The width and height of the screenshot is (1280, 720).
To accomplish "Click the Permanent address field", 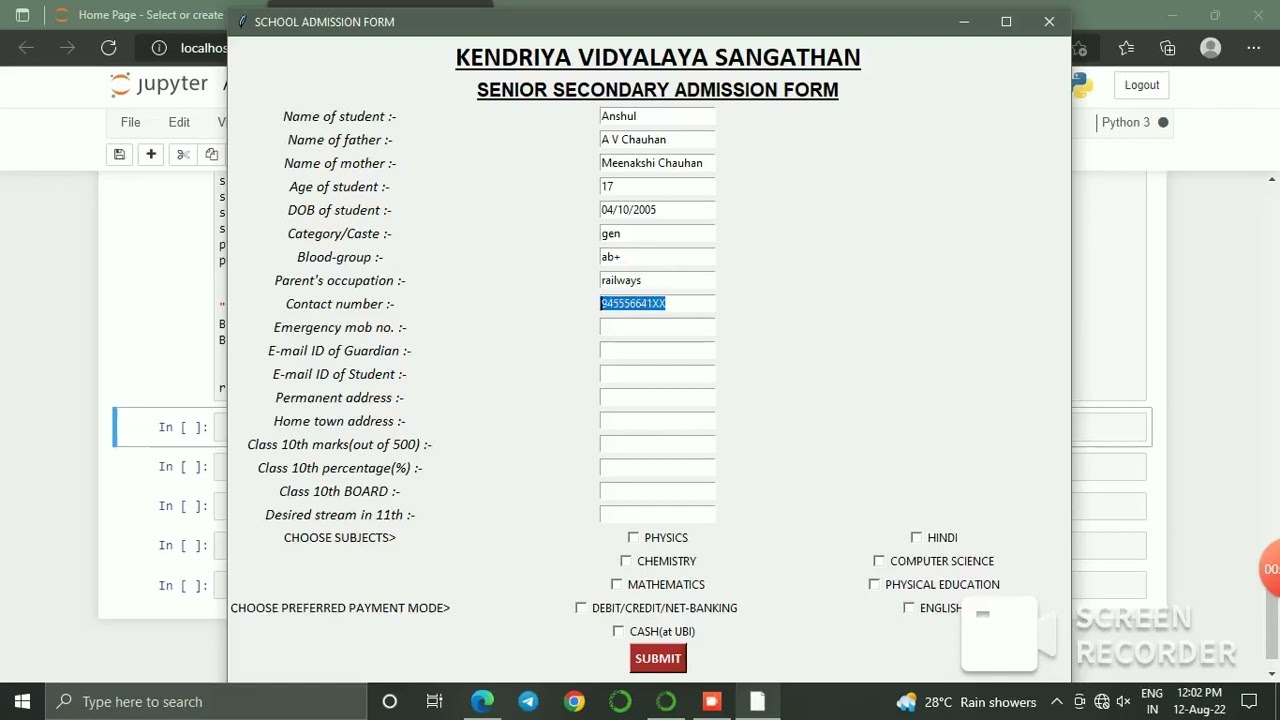I will (x=657, y=398).
